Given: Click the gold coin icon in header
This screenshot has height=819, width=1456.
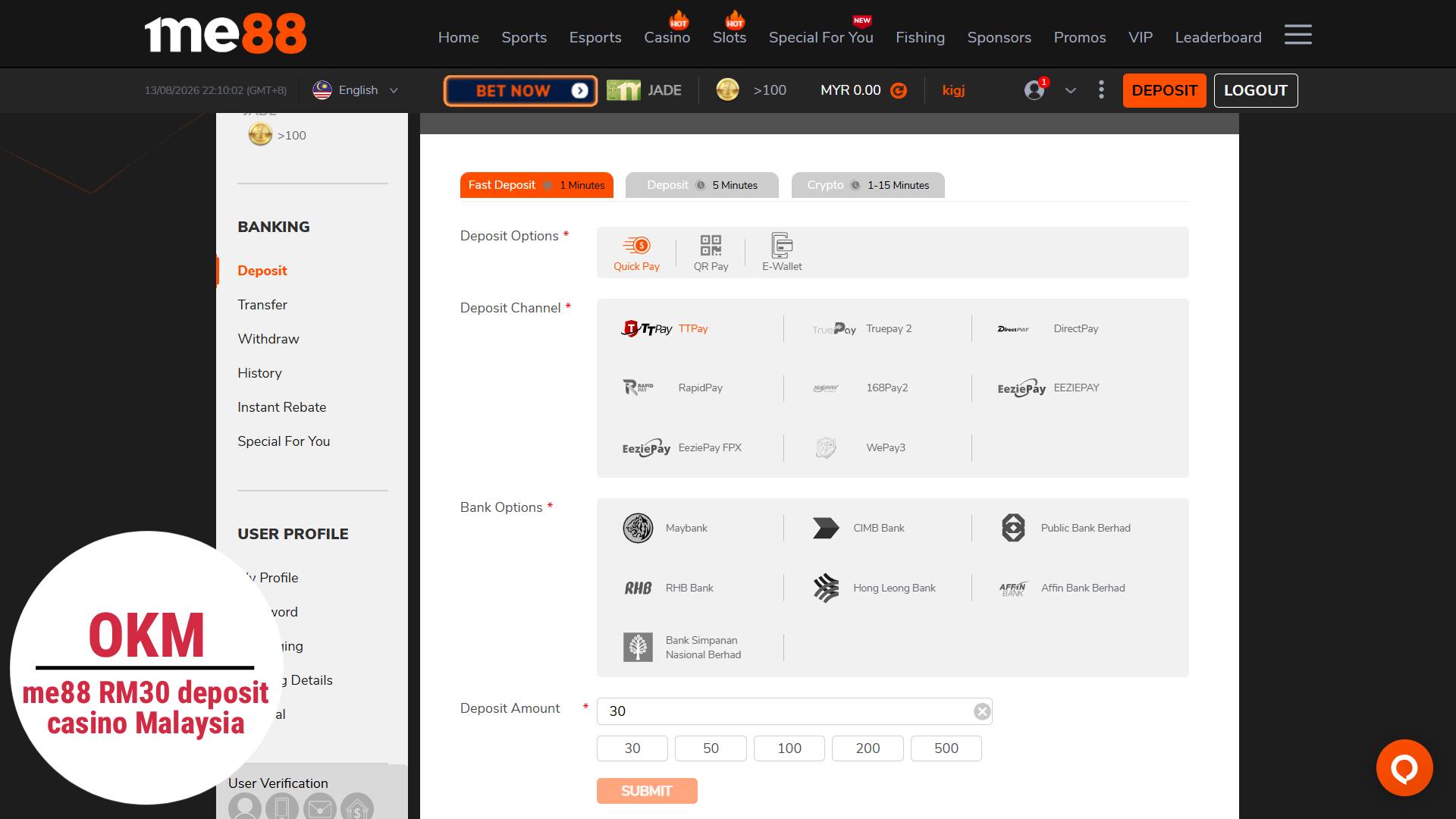Looking at the screenshot, I should (727, 89).
